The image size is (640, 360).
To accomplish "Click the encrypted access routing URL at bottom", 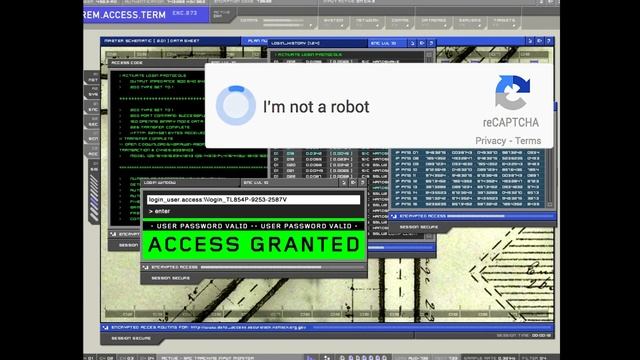I will [248, 327].
